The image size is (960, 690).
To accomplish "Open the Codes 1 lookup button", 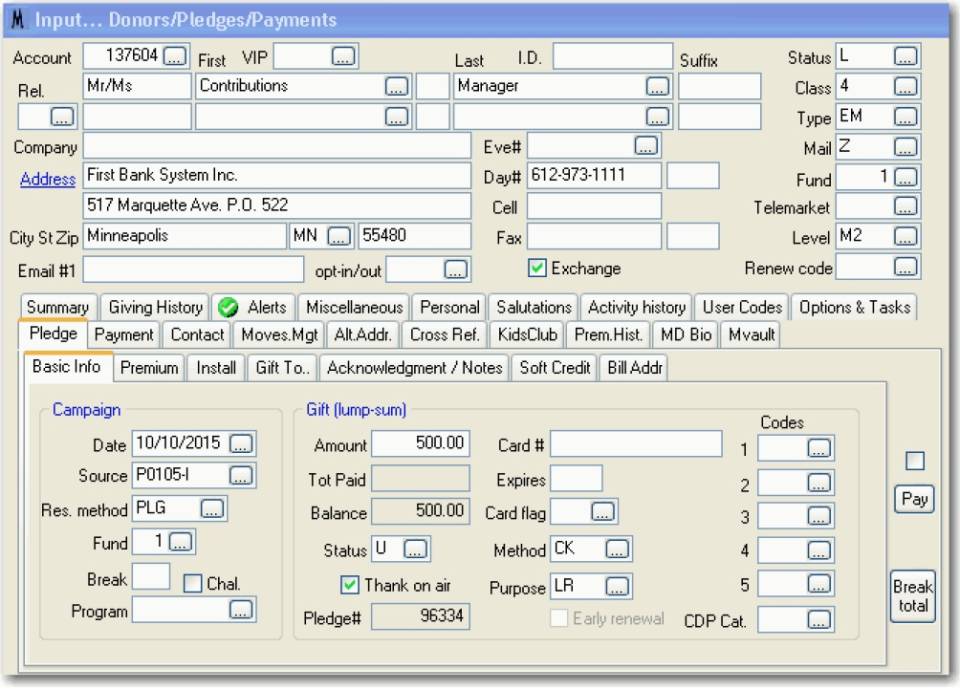I will pyautogui.click(x=817, y=447).
